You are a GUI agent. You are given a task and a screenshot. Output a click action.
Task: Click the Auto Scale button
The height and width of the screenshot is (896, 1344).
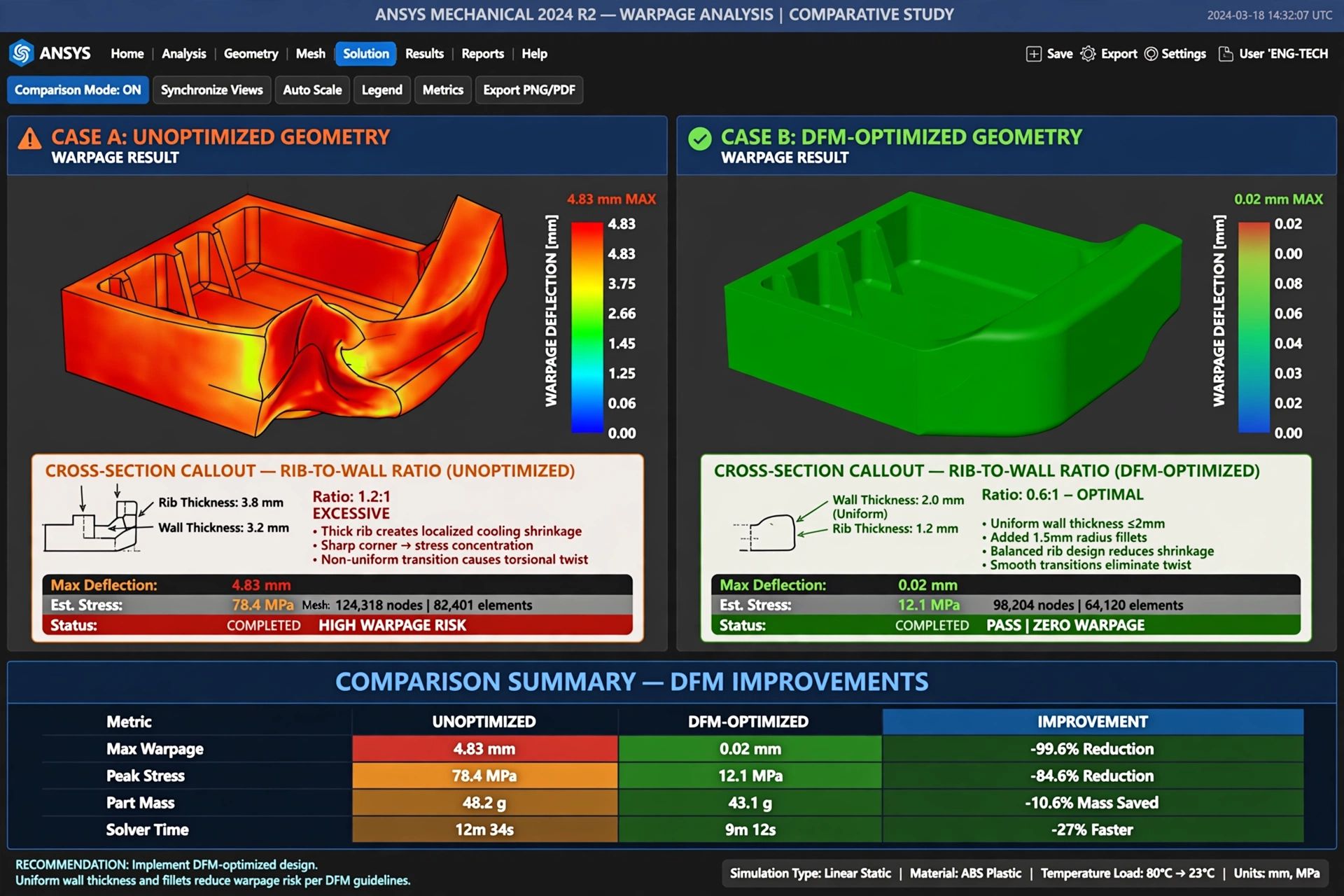(x=312, y=90)
